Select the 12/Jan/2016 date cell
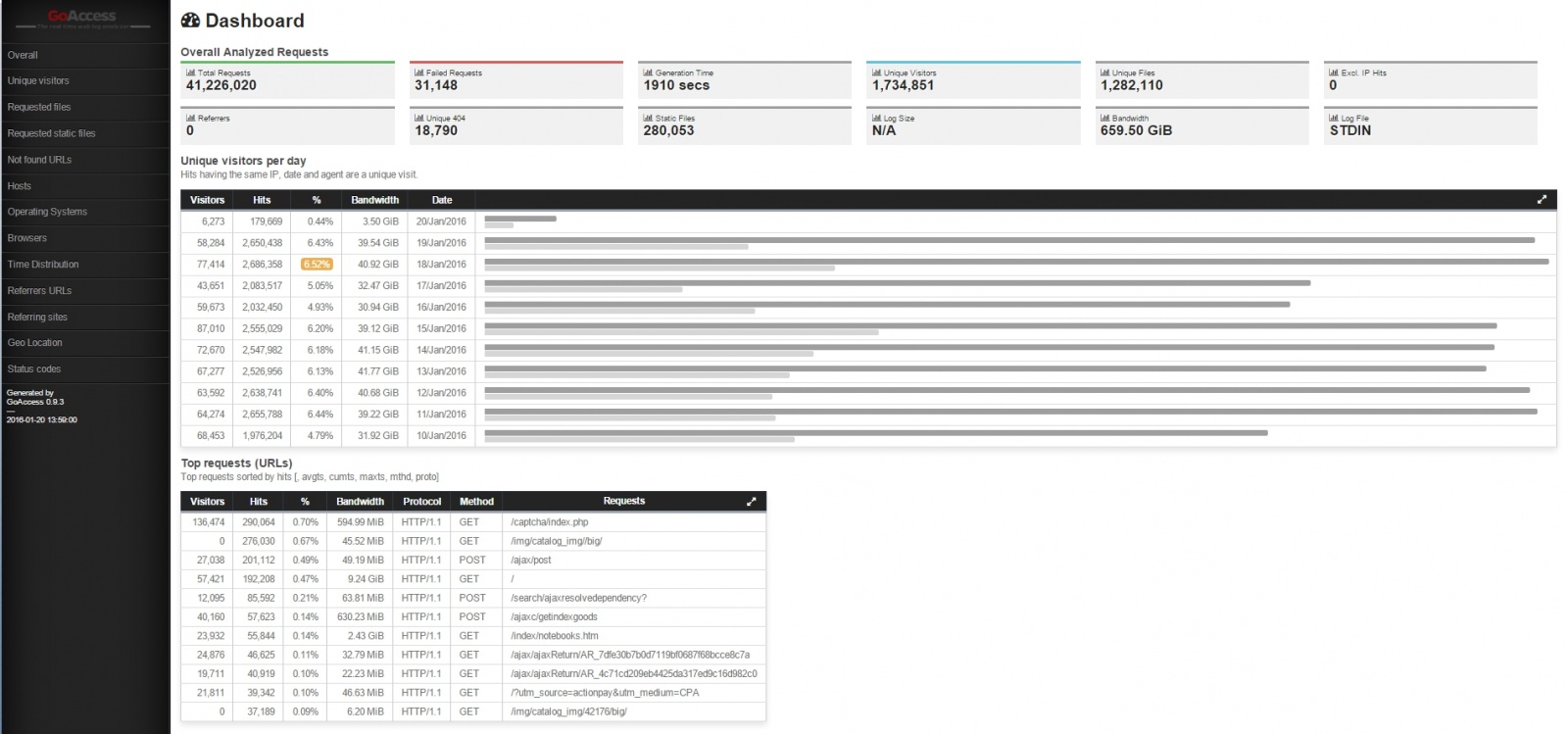Image resolution: width=1568 pixels, height=734 pixels. 442,393
